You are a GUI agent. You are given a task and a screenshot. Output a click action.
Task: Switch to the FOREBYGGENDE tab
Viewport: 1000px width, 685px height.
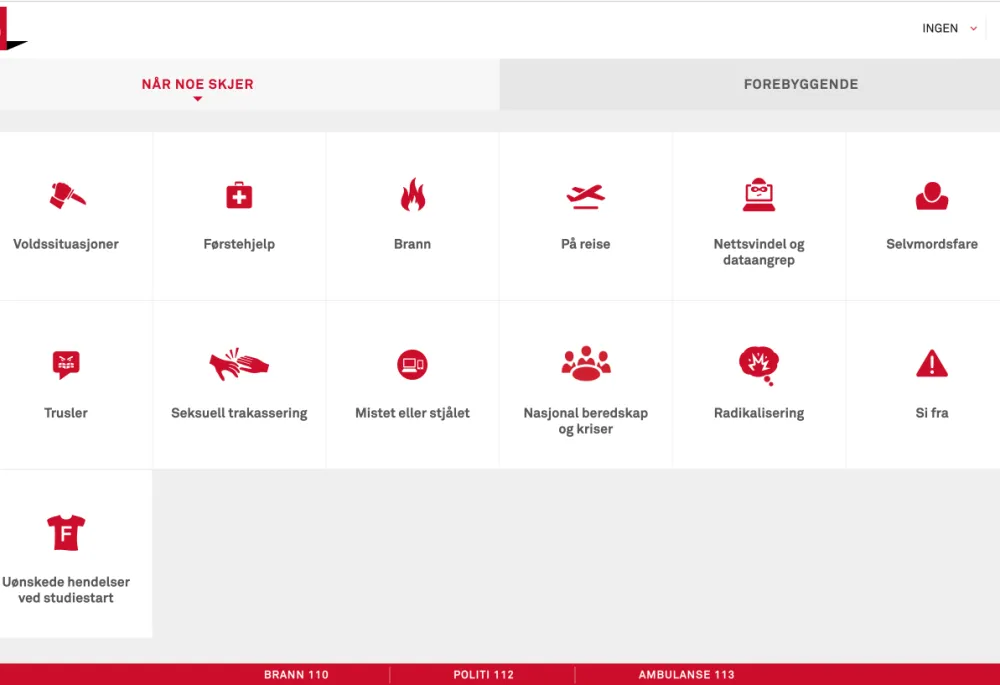point(801,84)
